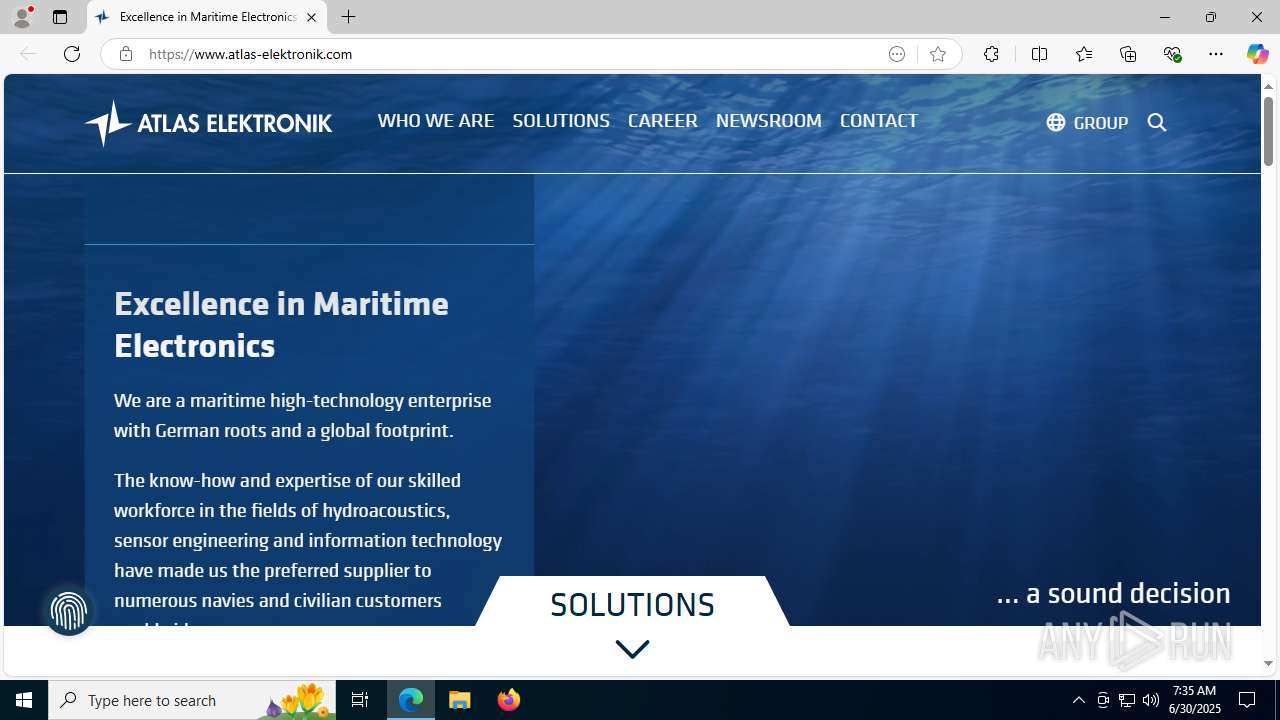The width and height of the screenshot is (1280, 720).
Task: Open File Explorer from taskbar
Action: pyautogui.click(x=460, y=700)
